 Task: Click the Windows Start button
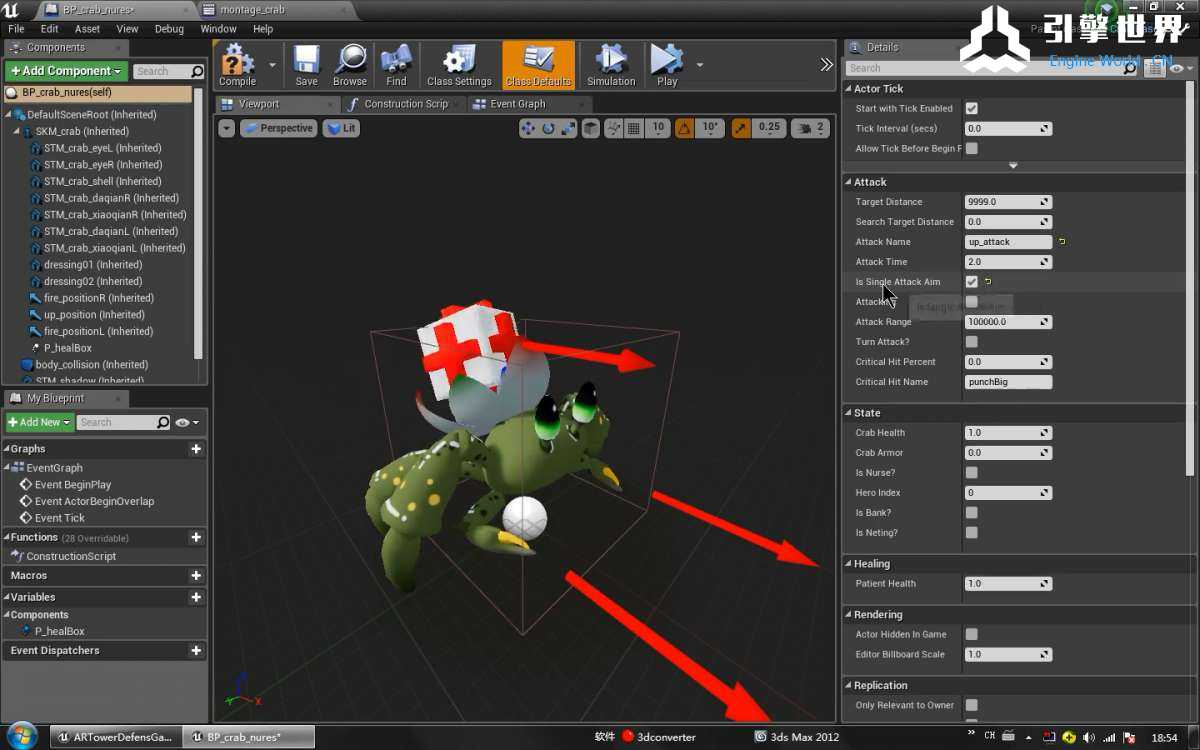pyautogui.click(x=20, y=737)
